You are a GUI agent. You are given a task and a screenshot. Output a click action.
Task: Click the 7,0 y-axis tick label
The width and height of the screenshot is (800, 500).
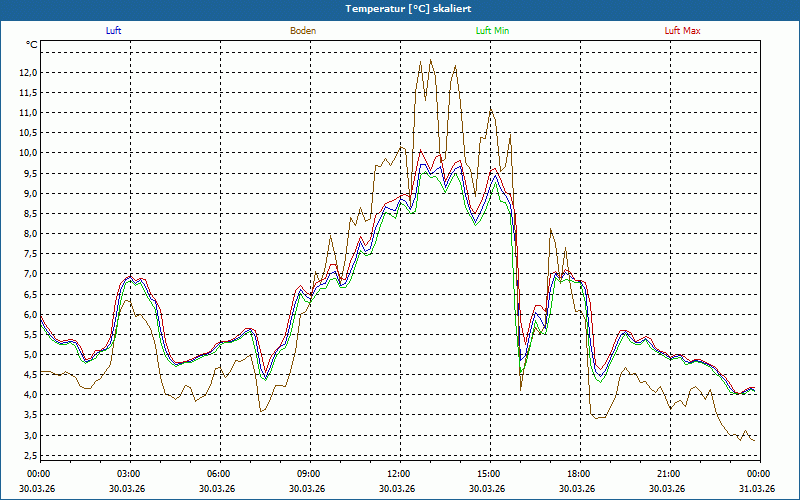(27, 274)
